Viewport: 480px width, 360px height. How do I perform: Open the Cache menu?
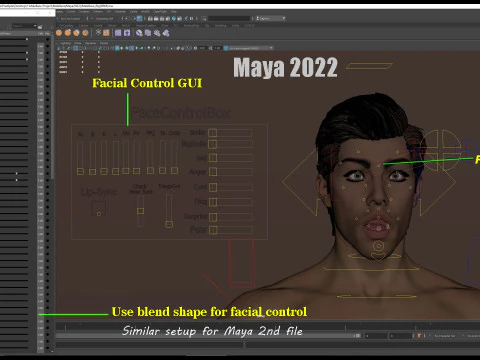[133, 12]
